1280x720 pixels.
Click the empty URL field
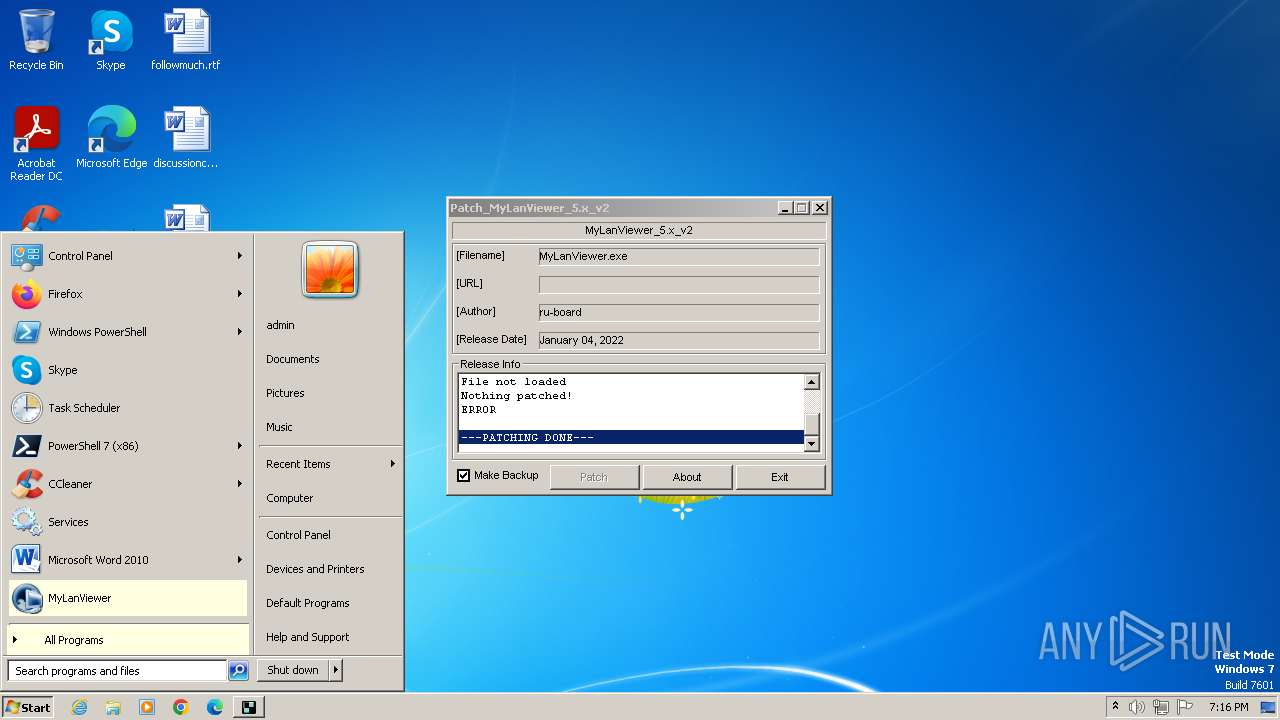tap(679, 284)
